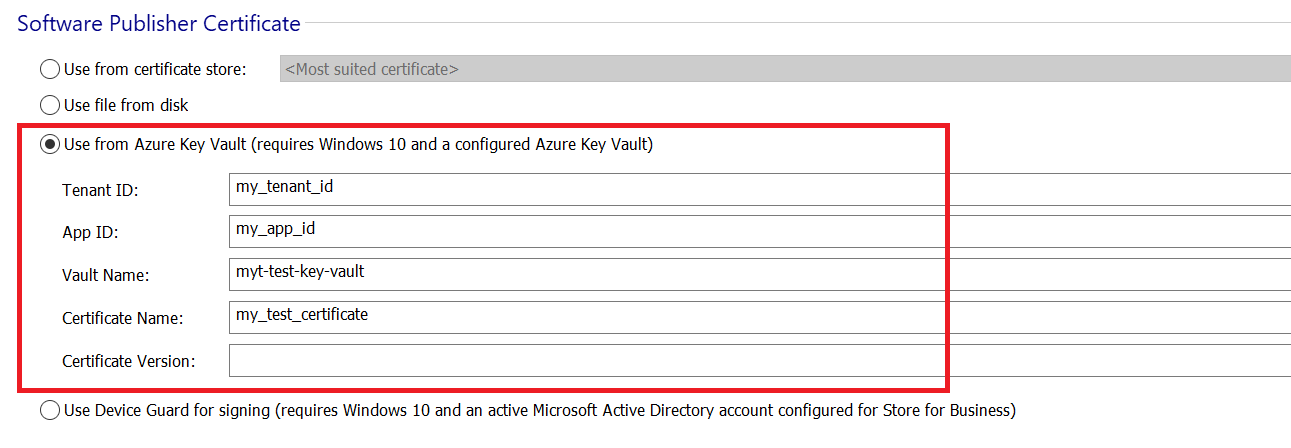Viewport: 1291px width, 448px height.
Task: Click the "Tenant ID:" label
Action: [x=100, y=190]
